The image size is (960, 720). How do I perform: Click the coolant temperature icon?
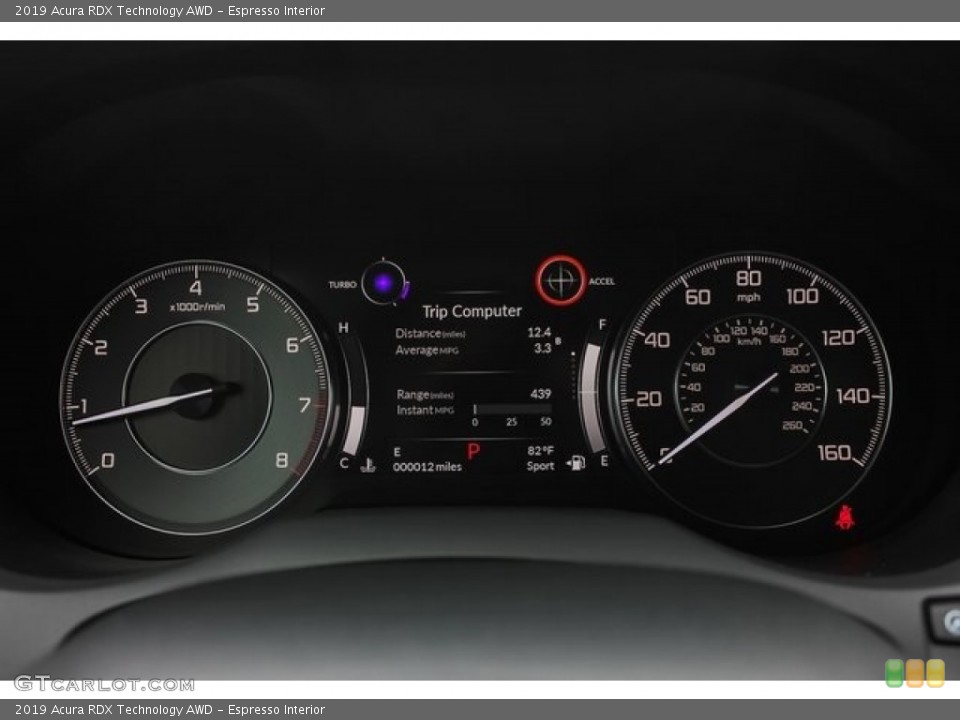coord(368,465)
